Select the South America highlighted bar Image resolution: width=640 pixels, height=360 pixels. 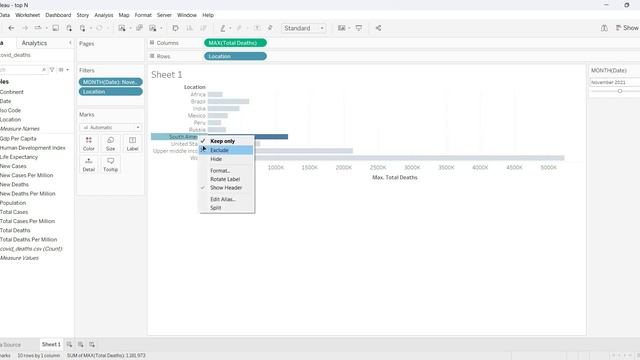coord(271,137)
